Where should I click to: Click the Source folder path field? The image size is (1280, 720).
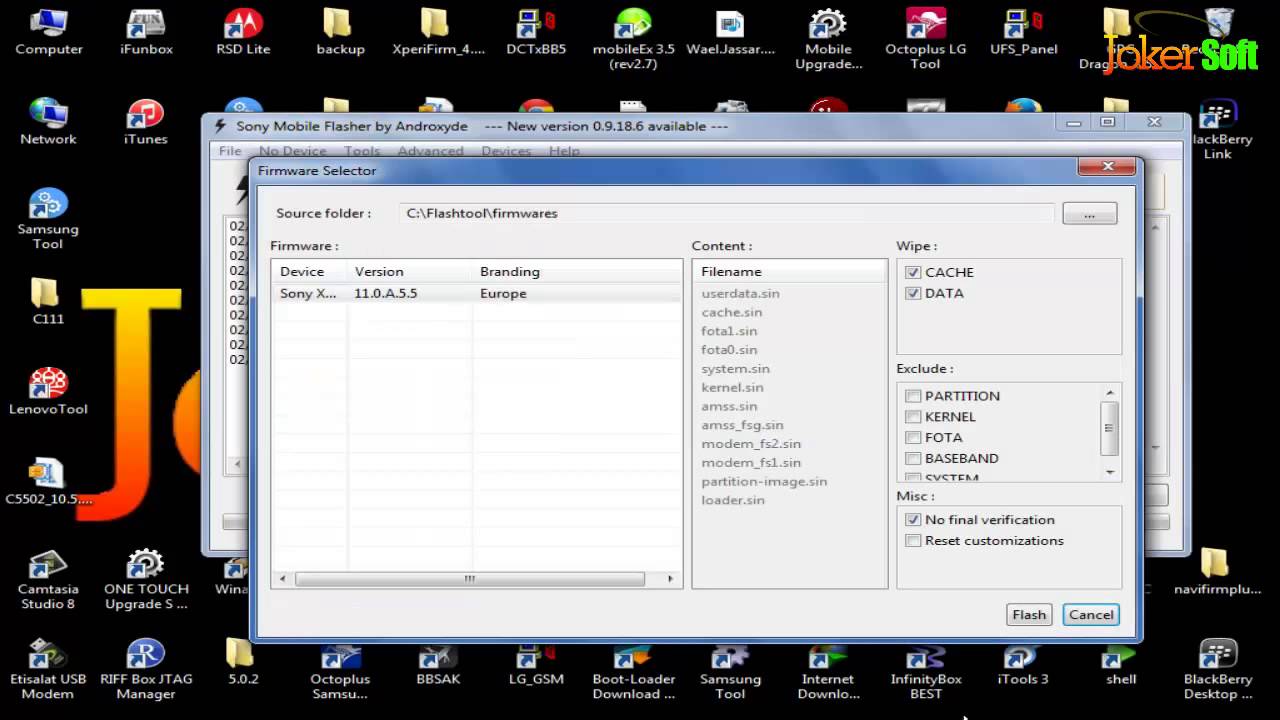point(727,213)
